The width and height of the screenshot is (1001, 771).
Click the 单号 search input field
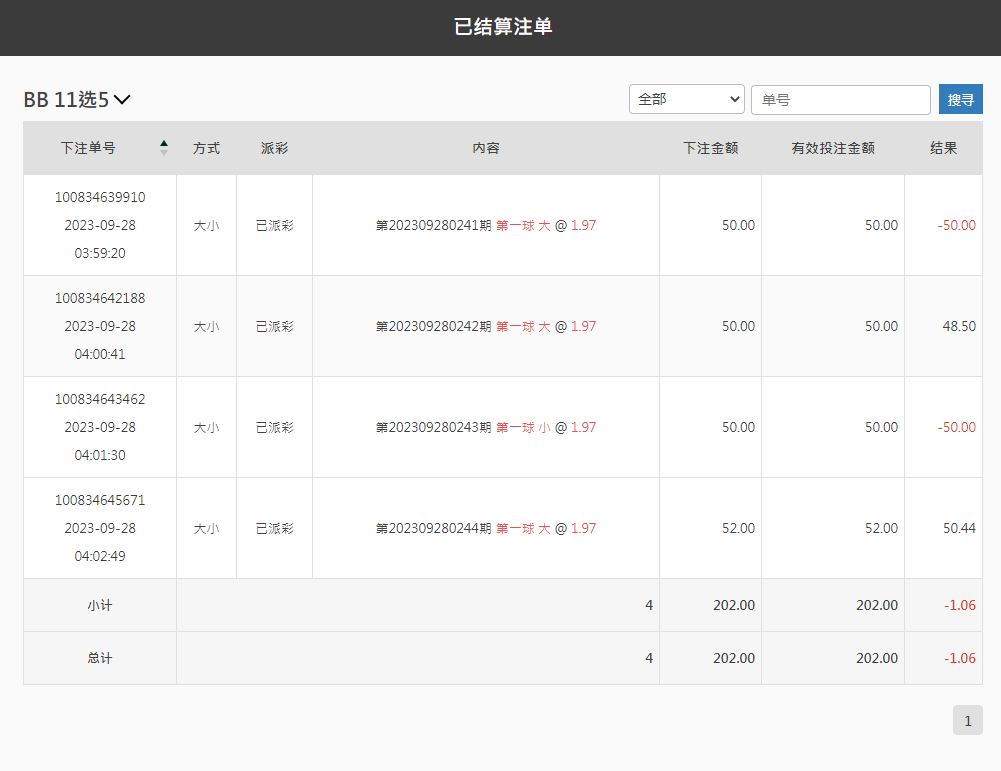840,100
